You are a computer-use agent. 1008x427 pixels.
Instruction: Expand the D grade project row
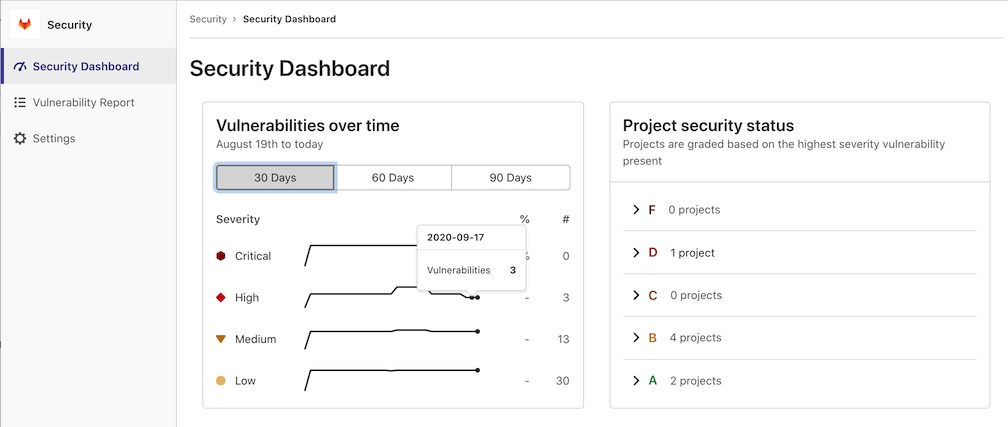tap(636, 253)
